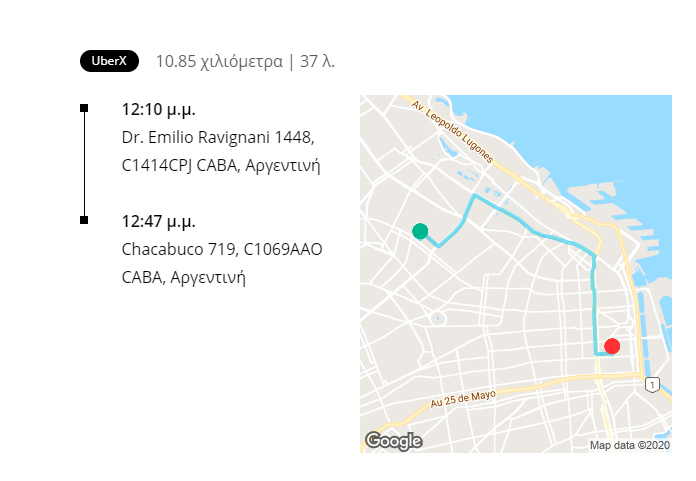The width and height of the screenshot is (696, 481).
Task: Click the green pickup marker on map
Action: 420,231
